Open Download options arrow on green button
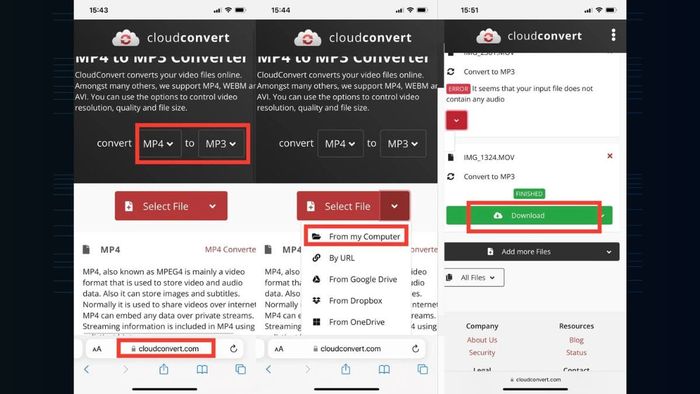The height and width of the screenshot is (394, 700). pos(604,216)
